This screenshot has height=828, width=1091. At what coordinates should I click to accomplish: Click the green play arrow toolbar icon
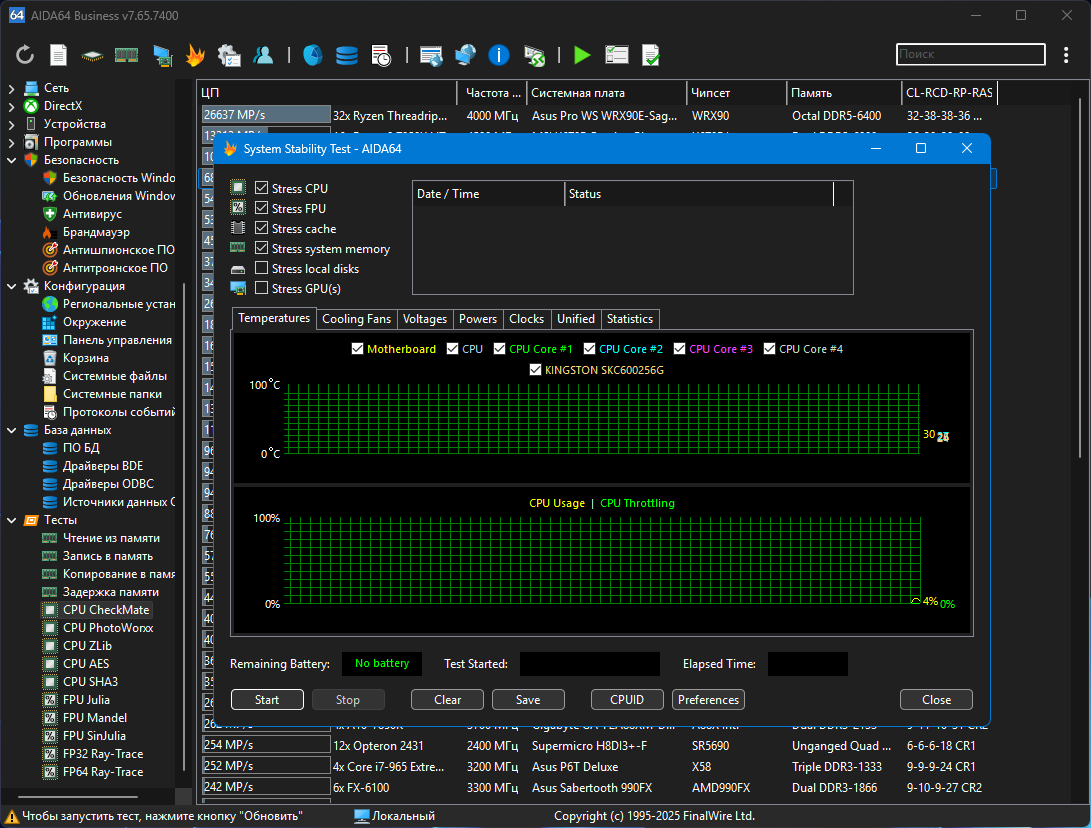tap(582, 55)
